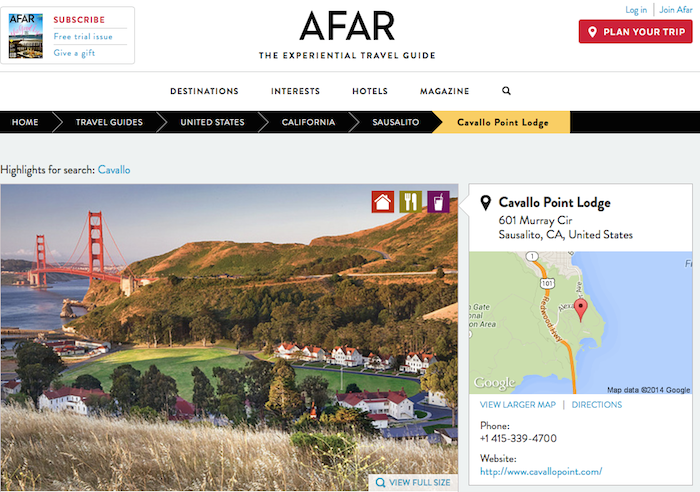Go to United States breadcrumb
The image size is (700, 492).
tap(212, 122)
